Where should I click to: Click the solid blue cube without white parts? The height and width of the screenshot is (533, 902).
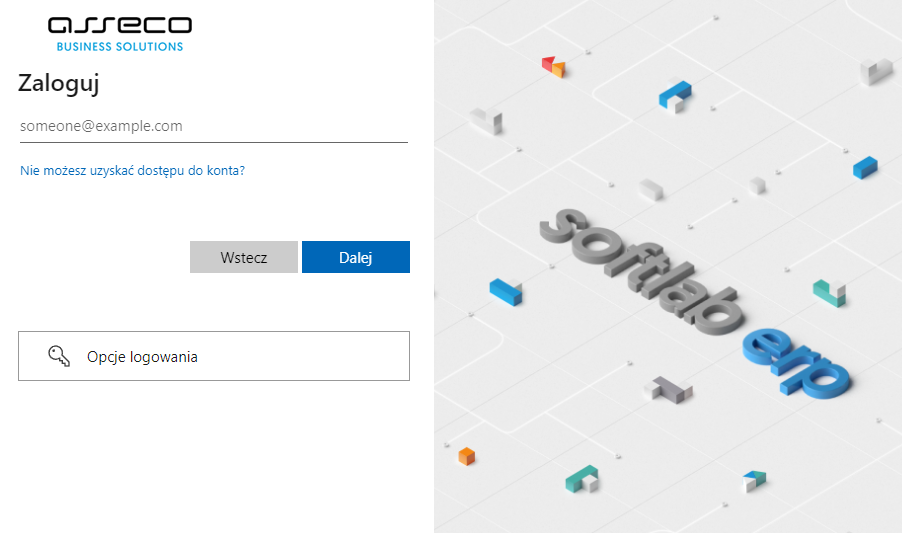click(x=864, y=167)
